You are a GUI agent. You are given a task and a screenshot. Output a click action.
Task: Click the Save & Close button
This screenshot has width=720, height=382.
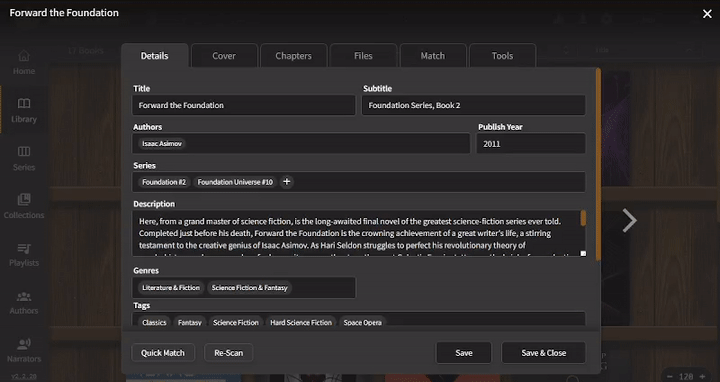click(544, 353)
